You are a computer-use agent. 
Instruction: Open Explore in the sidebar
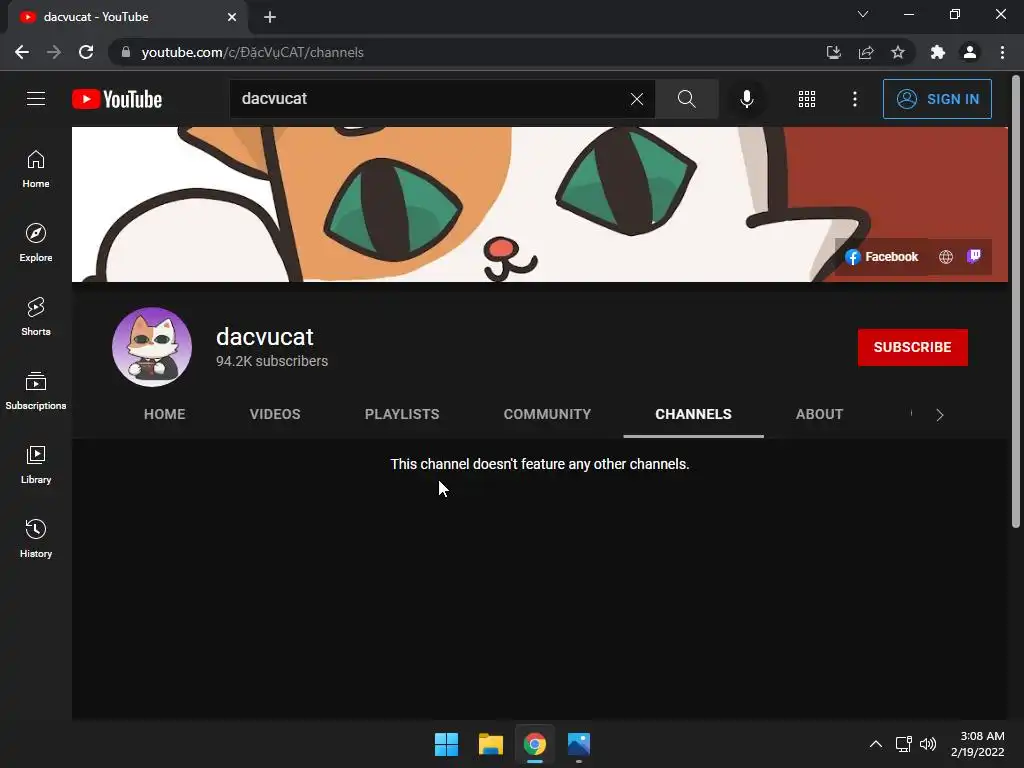tap(36, 243)
